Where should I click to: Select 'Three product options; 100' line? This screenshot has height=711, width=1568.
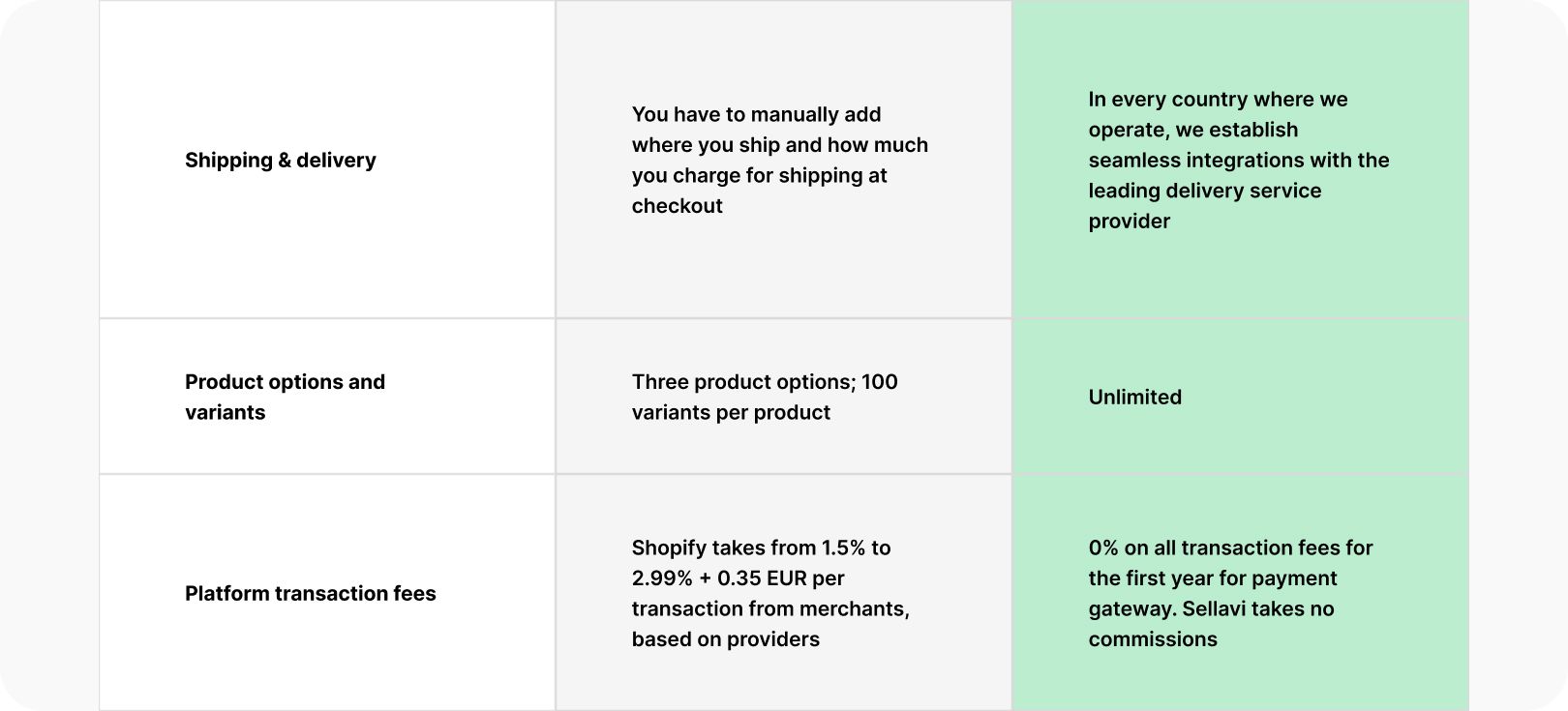(765, 382)
